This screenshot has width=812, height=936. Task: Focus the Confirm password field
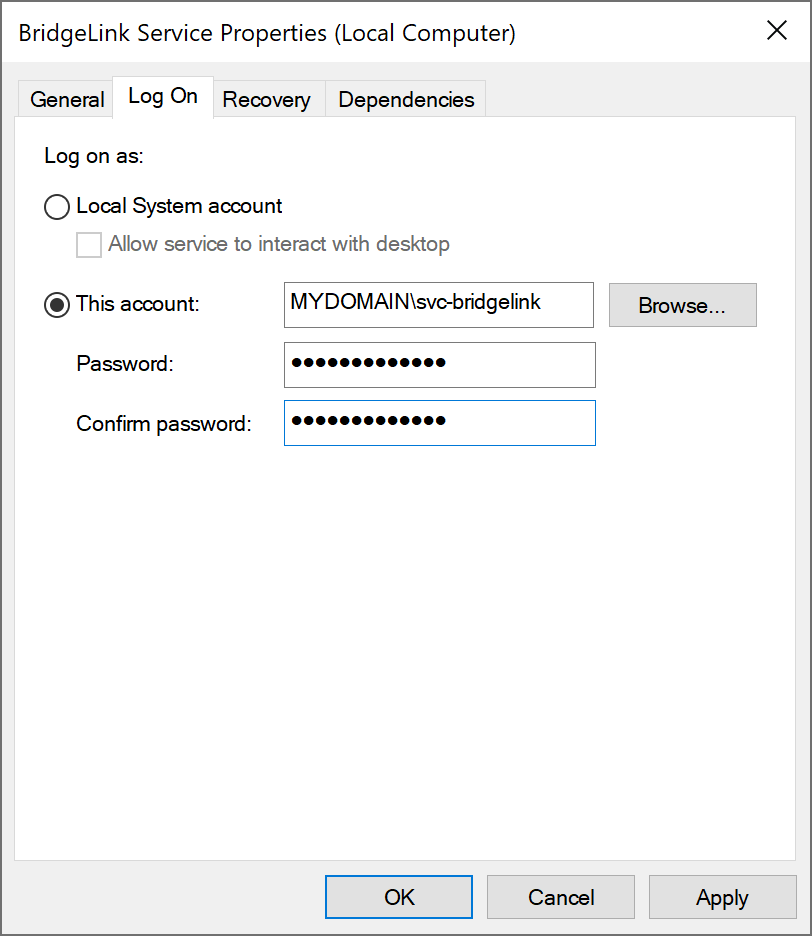[440, 423]
